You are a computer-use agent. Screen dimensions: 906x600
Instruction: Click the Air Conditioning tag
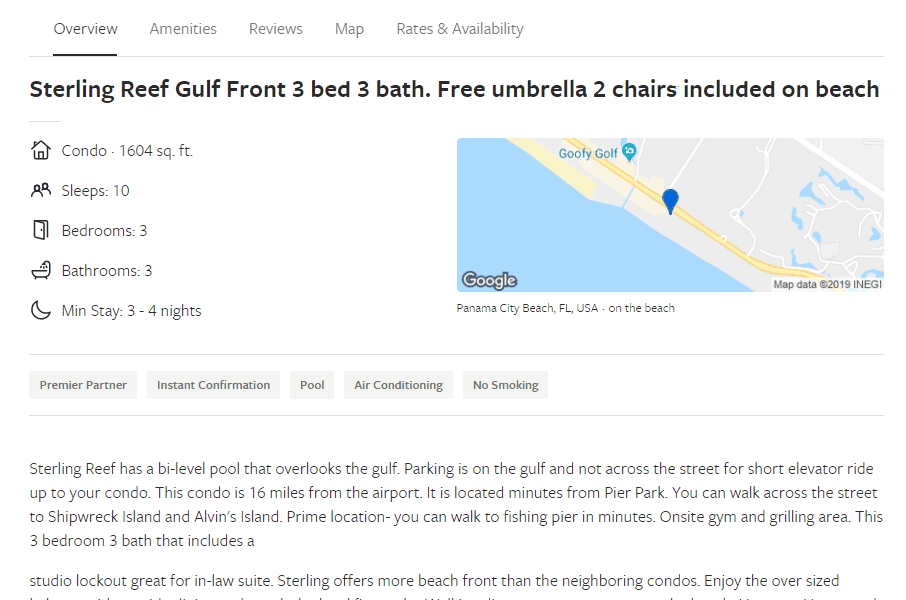pyautogui.click(x=398, y=385)
